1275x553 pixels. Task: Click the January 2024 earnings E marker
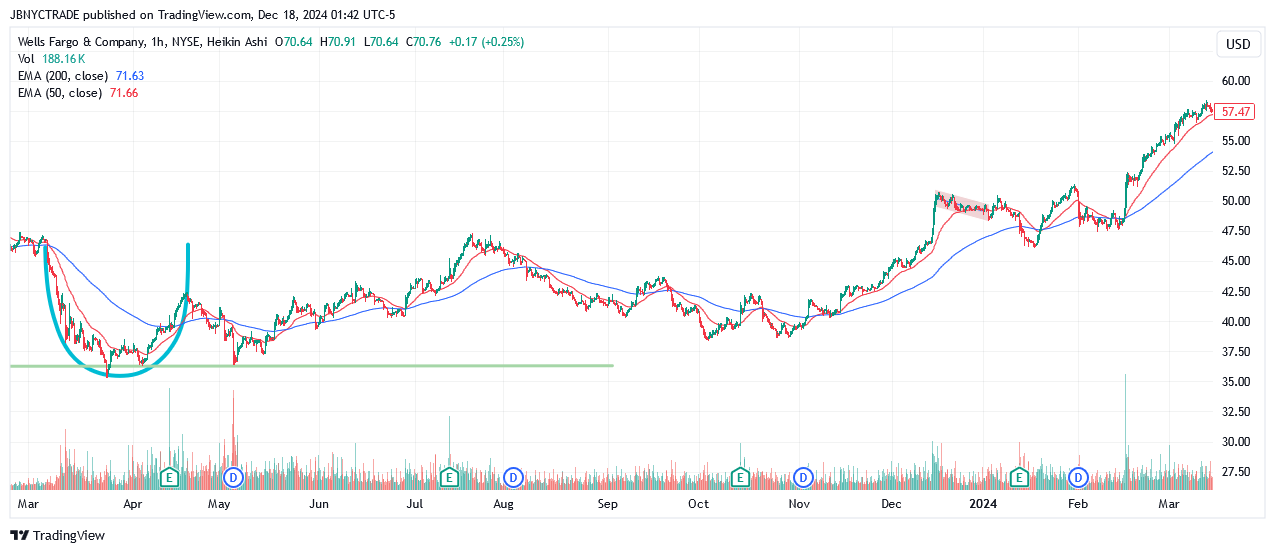pyautogui.click(x=1019, y=476)
